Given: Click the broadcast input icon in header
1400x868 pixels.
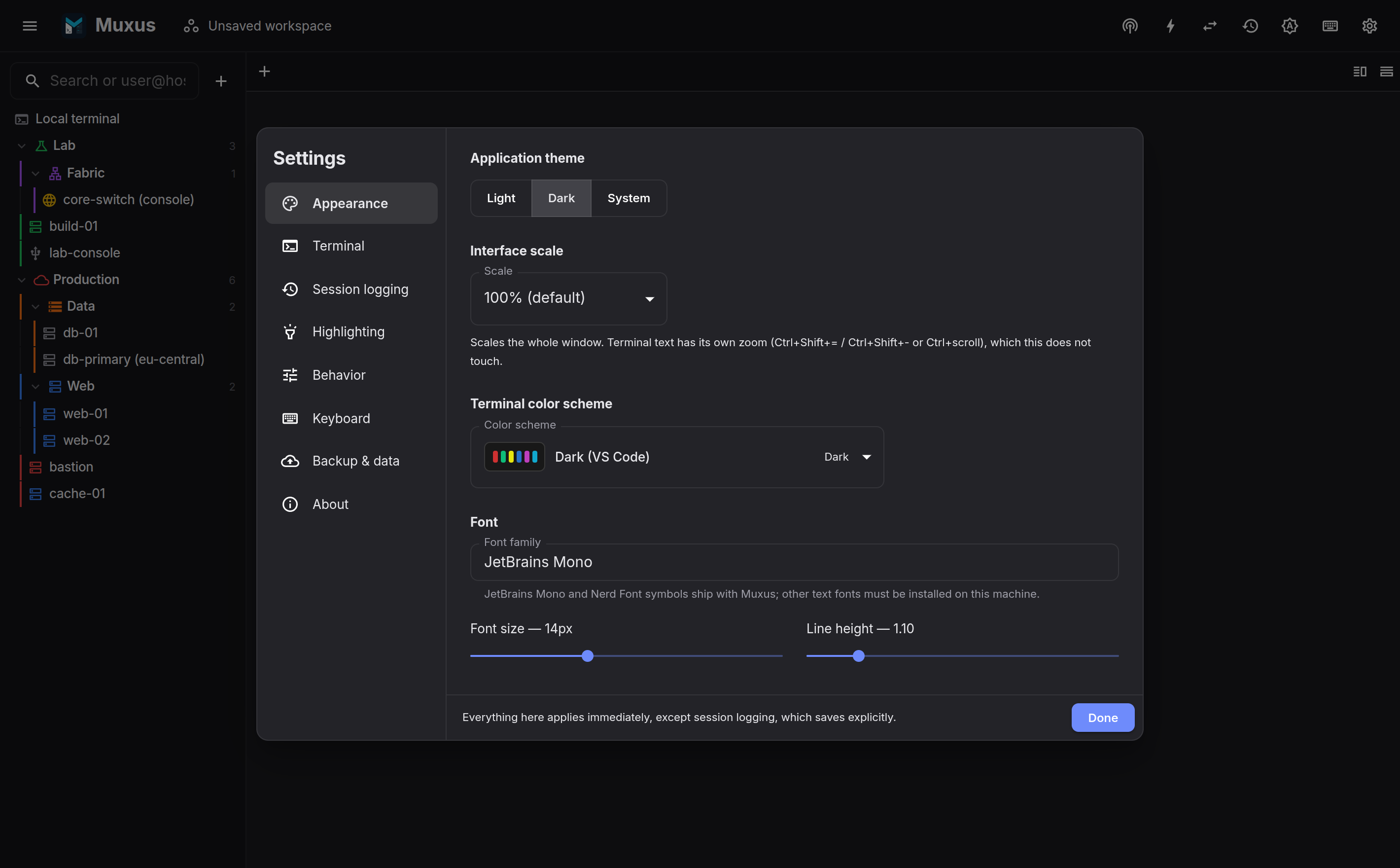Looking at the screenshot, I should pos(1130,26).
